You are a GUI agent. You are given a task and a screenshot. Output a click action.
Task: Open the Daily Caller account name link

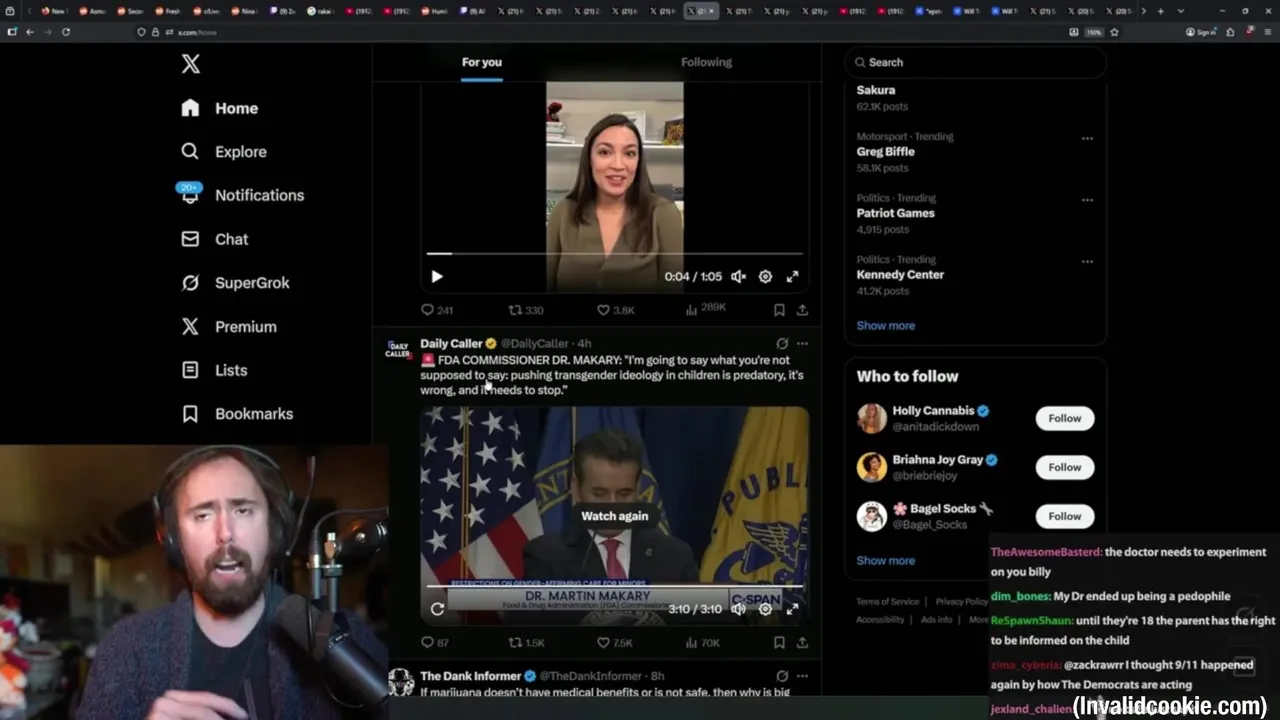[451, 343]
